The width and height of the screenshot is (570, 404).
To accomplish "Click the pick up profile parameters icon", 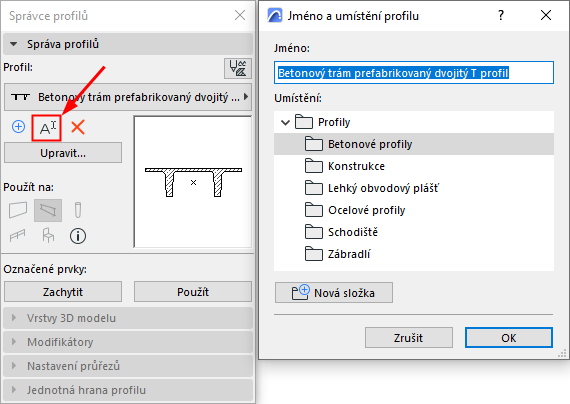I will (x=238, y=68).
